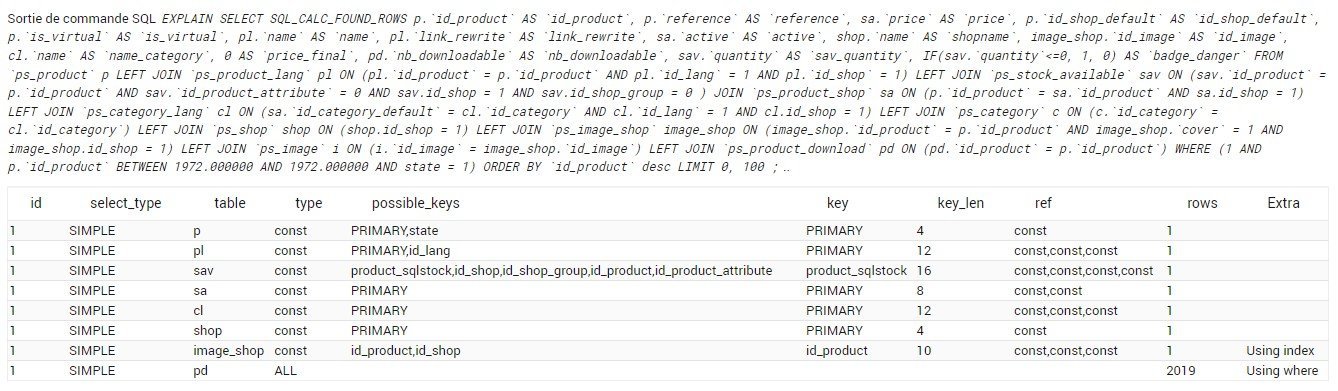Viewport: 1338px width, 391px height.
Task: Click the Extra column header
Action: (x=1283, y=203)
